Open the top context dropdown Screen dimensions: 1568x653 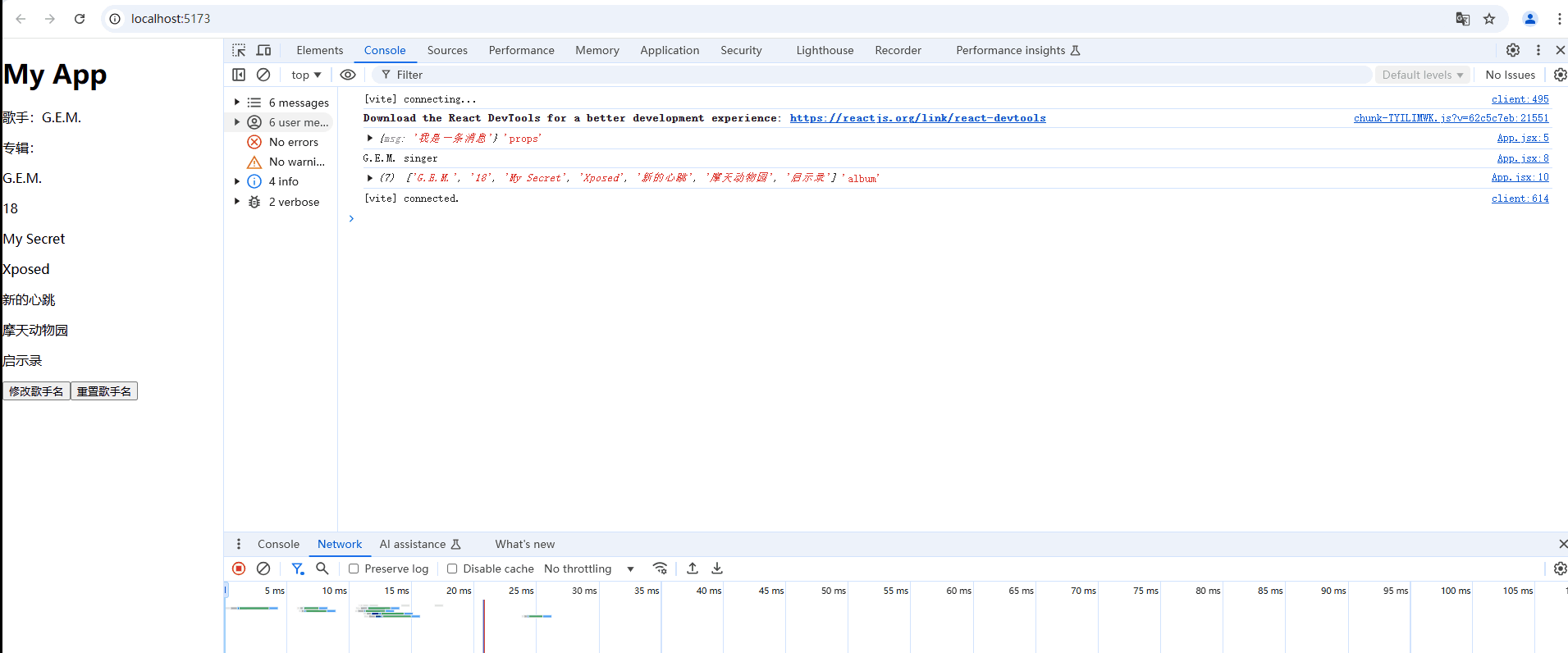306,75
